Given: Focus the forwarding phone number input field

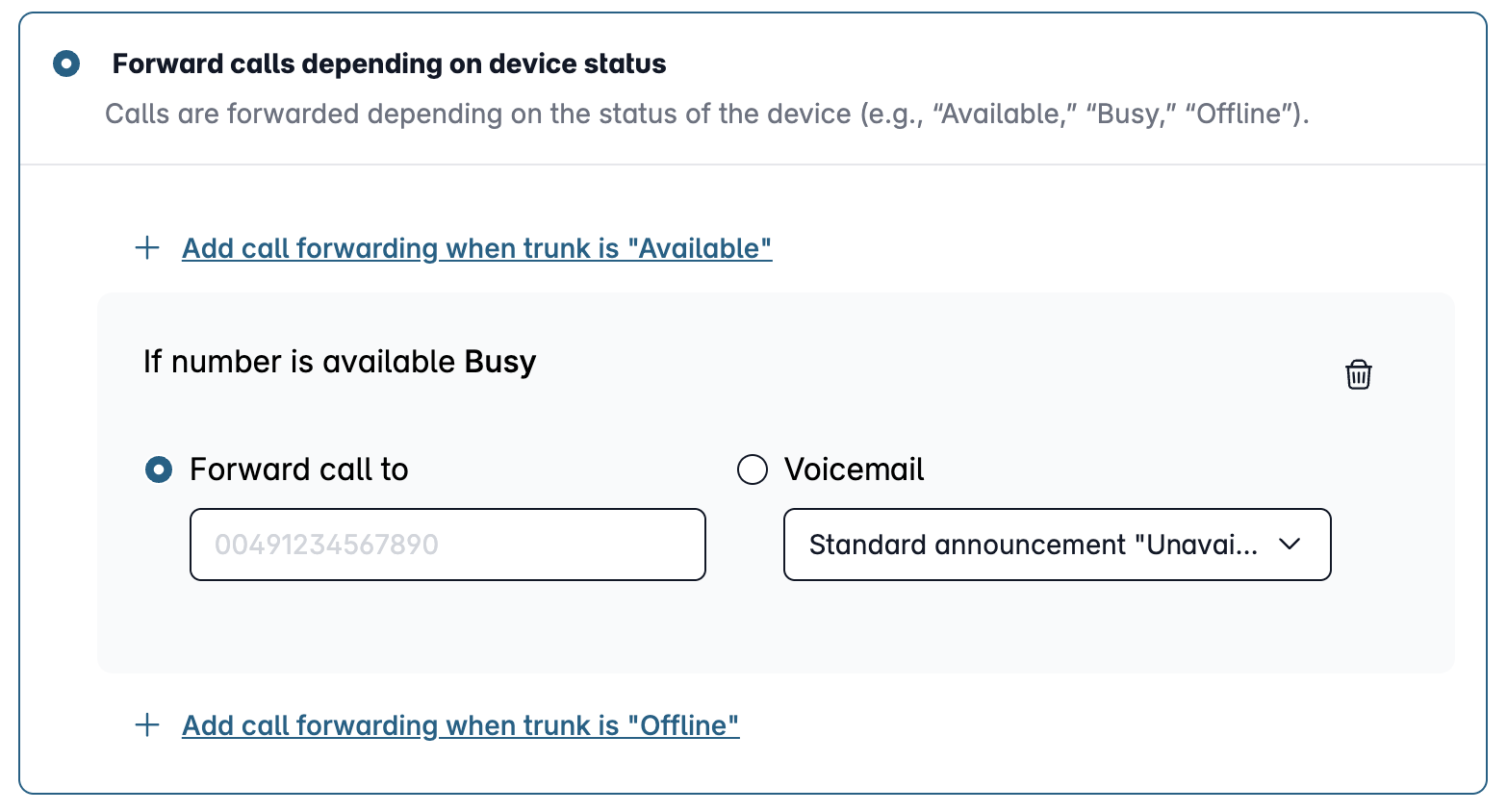Looking at the screenshot, I should pyautogui.click(x=447, y=545).
